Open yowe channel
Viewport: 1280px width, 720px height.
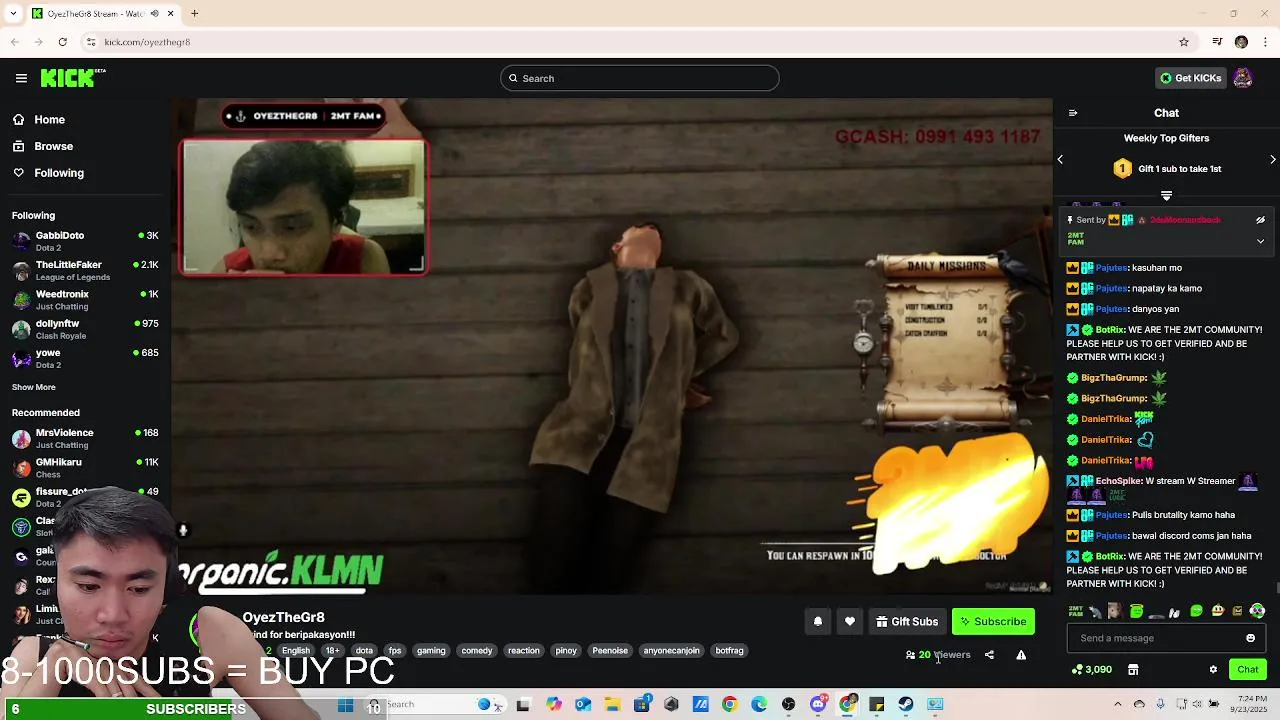[x=85, y=358]
